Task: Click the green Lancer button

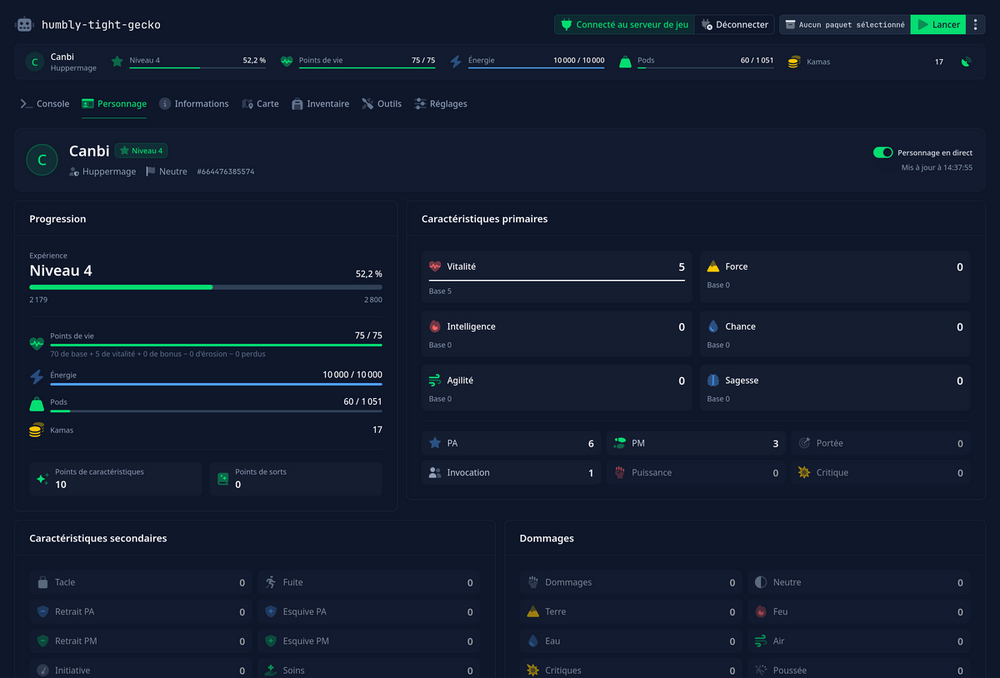Action: tap(938, 25)
